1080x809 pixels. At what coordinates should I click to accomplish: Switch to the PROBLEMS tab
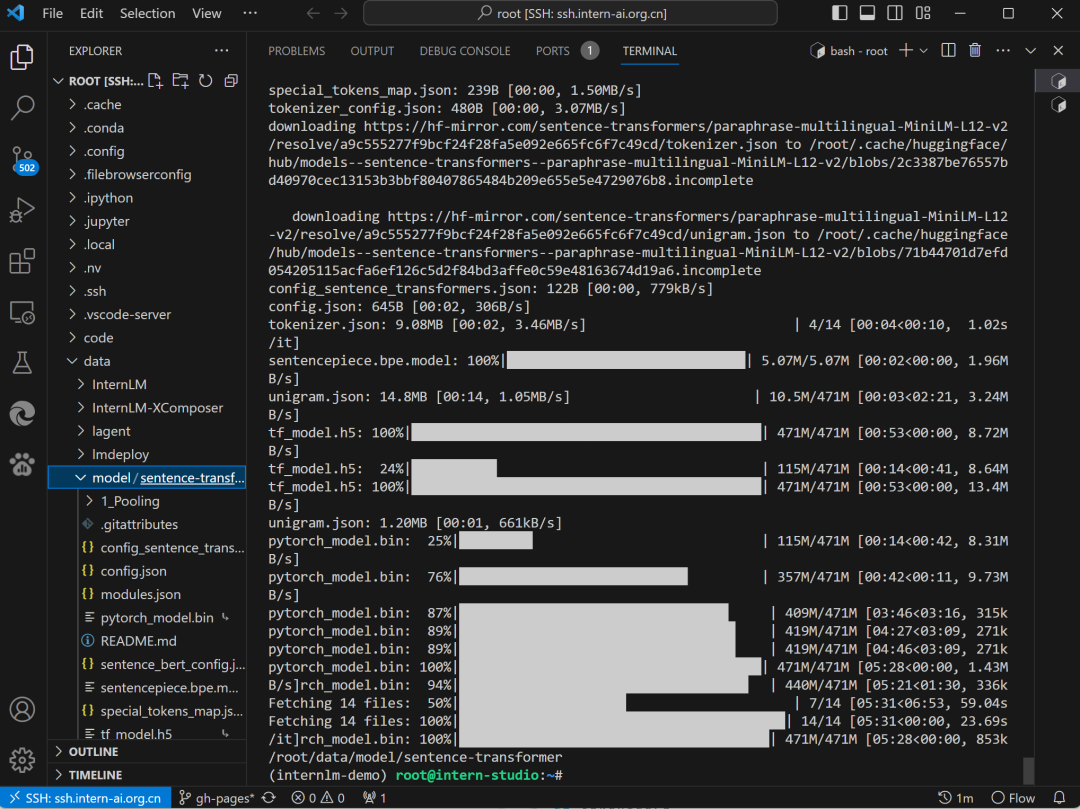tap(296, 51)
